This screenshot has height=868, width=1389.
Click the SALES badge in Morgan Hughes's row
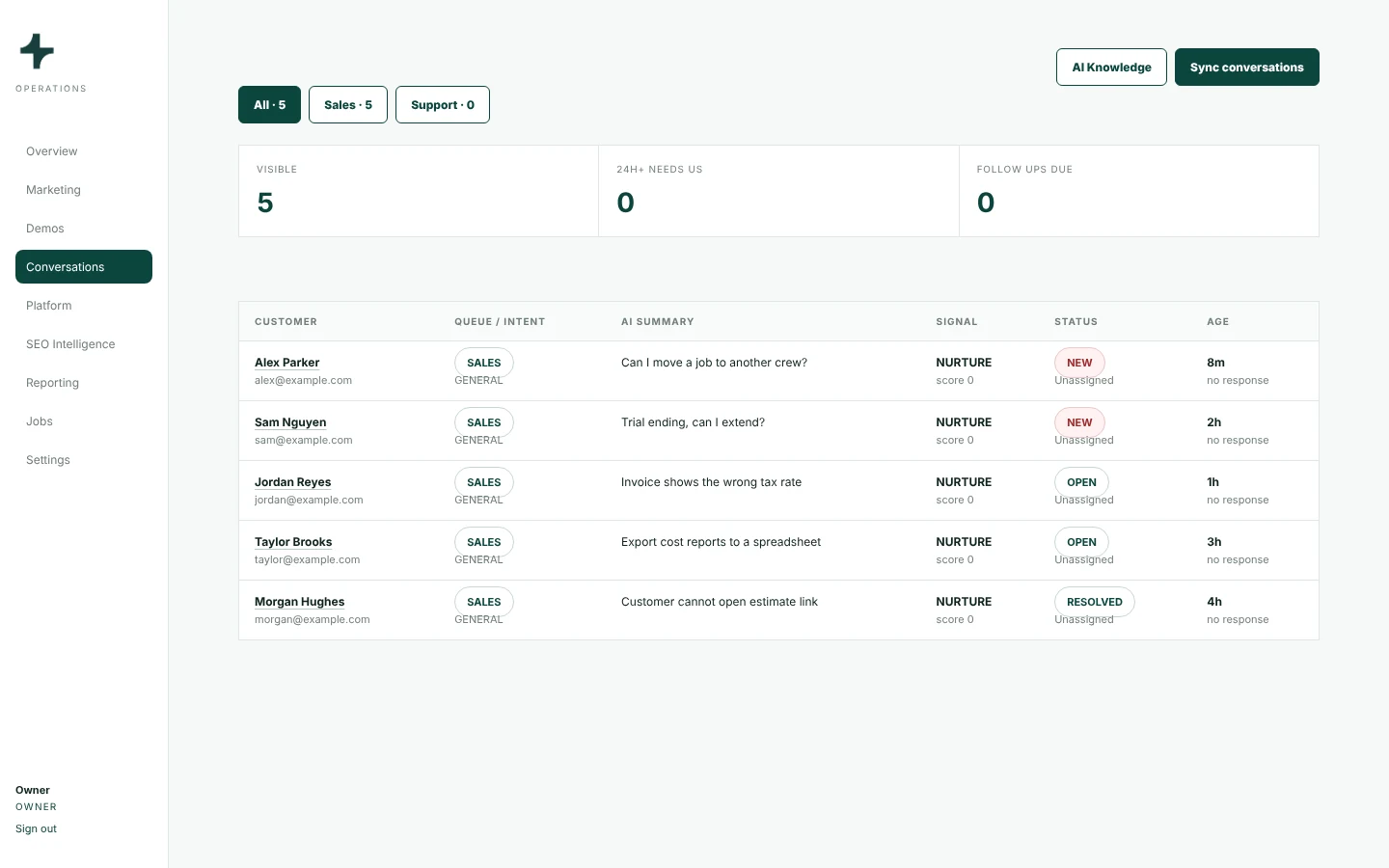coord(483,602)
